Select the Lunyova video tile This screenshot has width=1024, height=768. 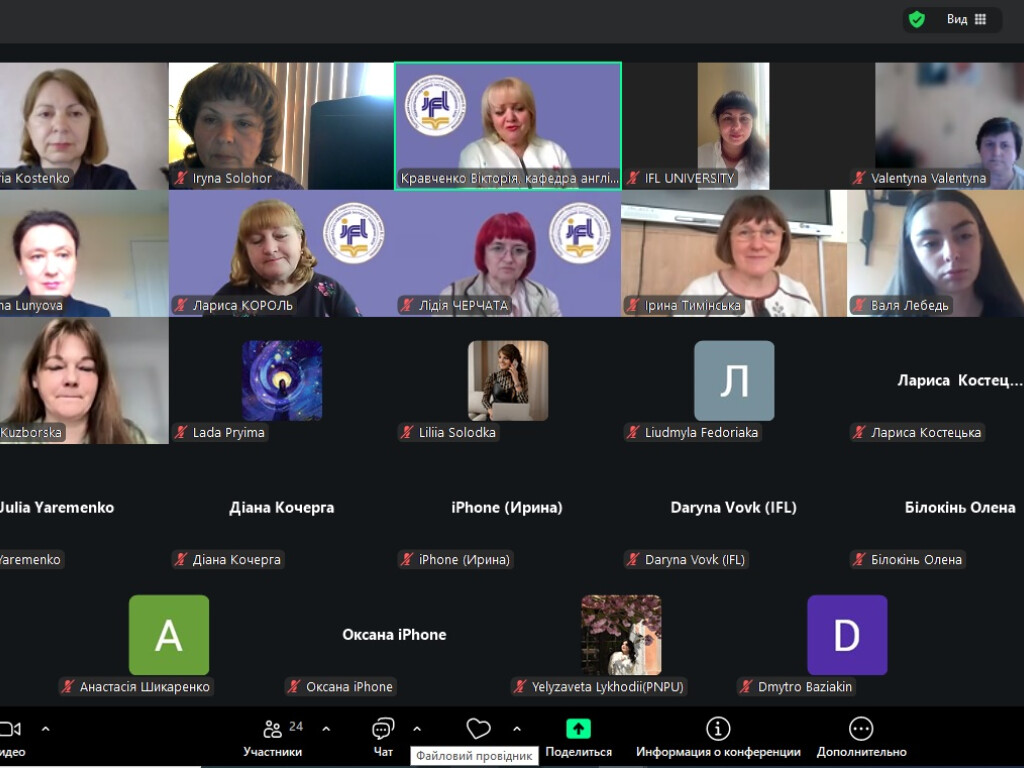click(84, 253)
